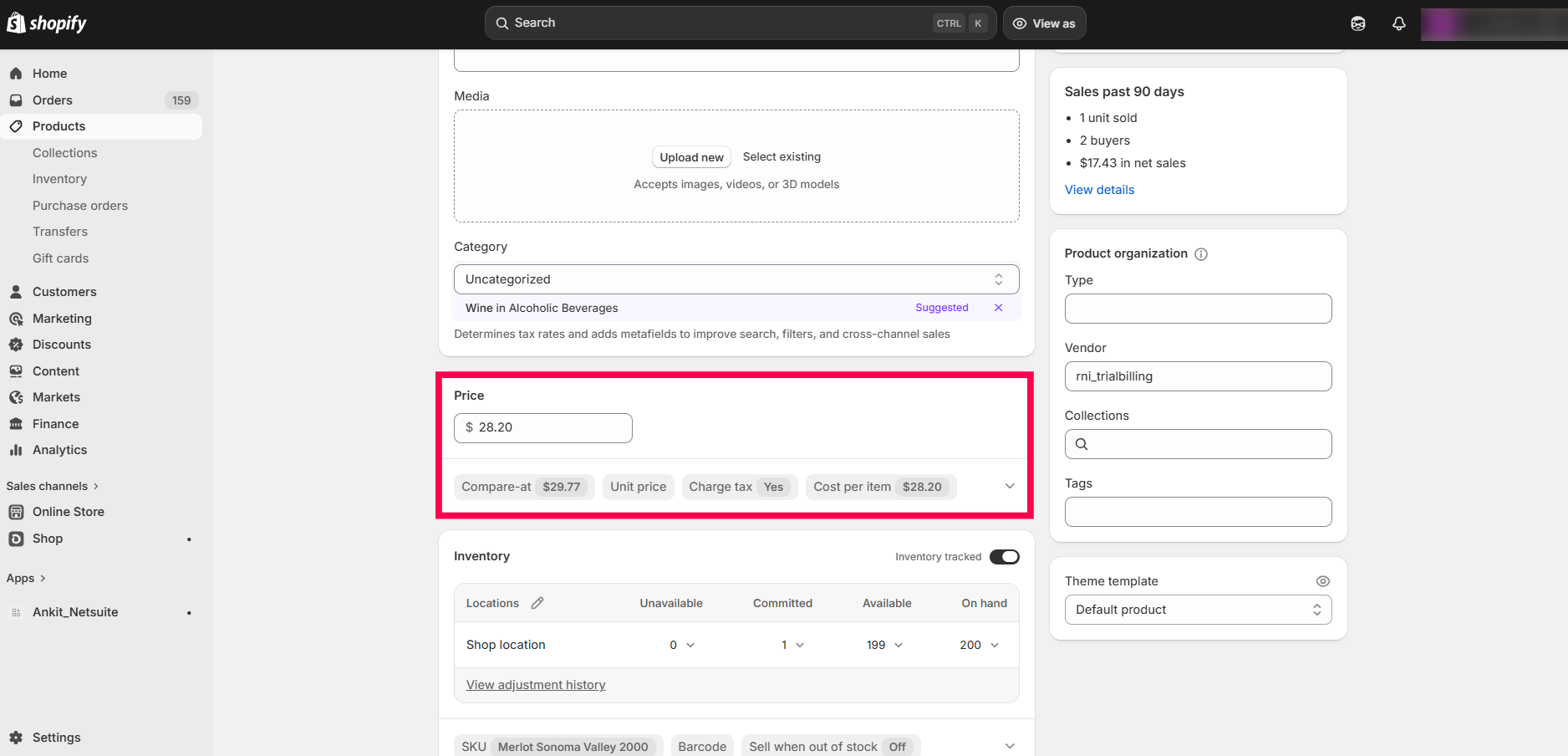1568x756 pixels.
Task: Expand the pricing details chevron
Action: pyautogui.click(x=1009, y=487)
